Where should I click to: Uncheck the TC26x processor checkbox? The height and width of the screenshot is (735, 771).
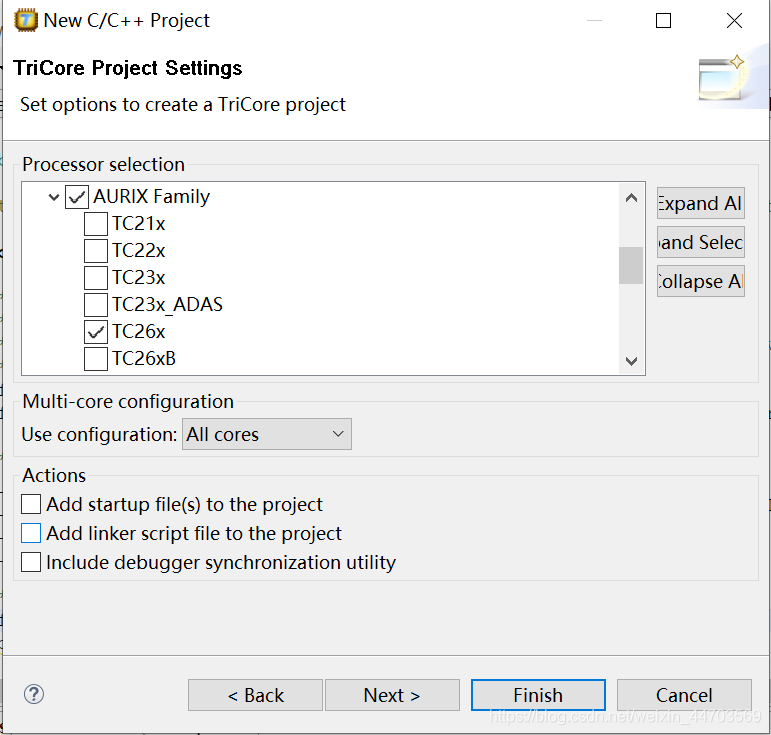[x=96, y=332]
